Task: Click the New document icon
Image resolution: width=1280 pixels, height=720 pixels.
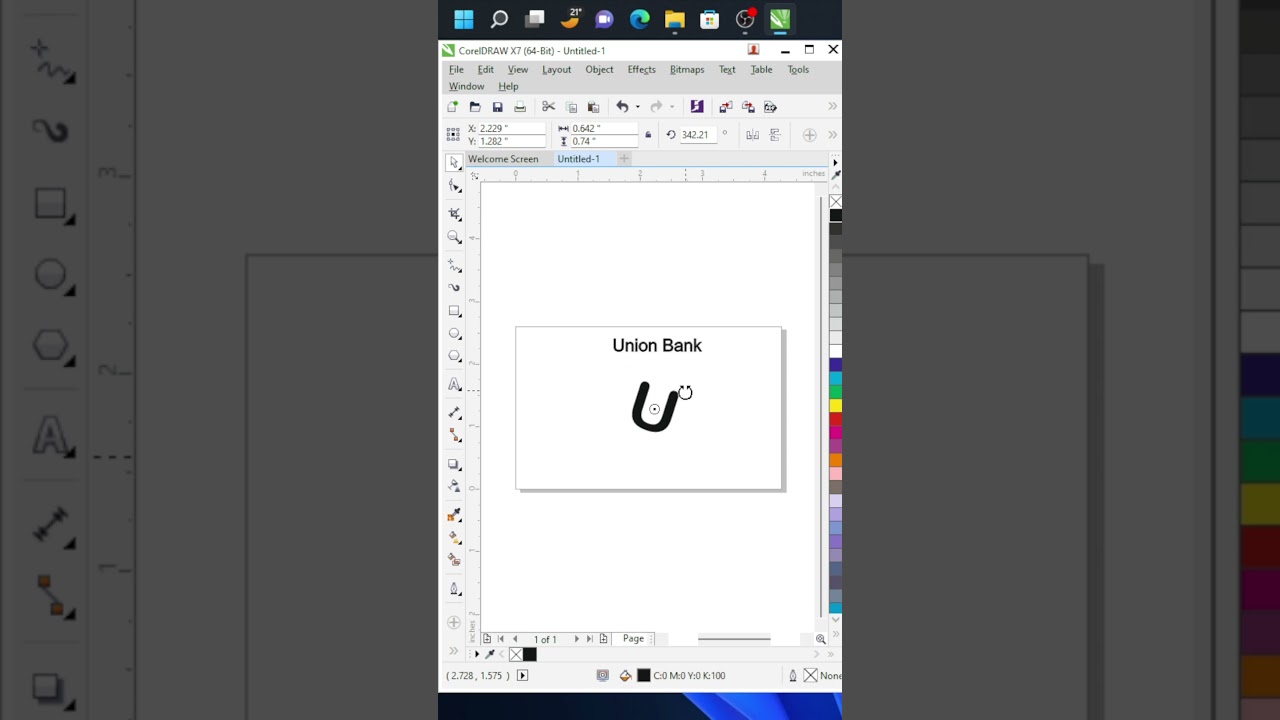Action: (x=453, y=107)
